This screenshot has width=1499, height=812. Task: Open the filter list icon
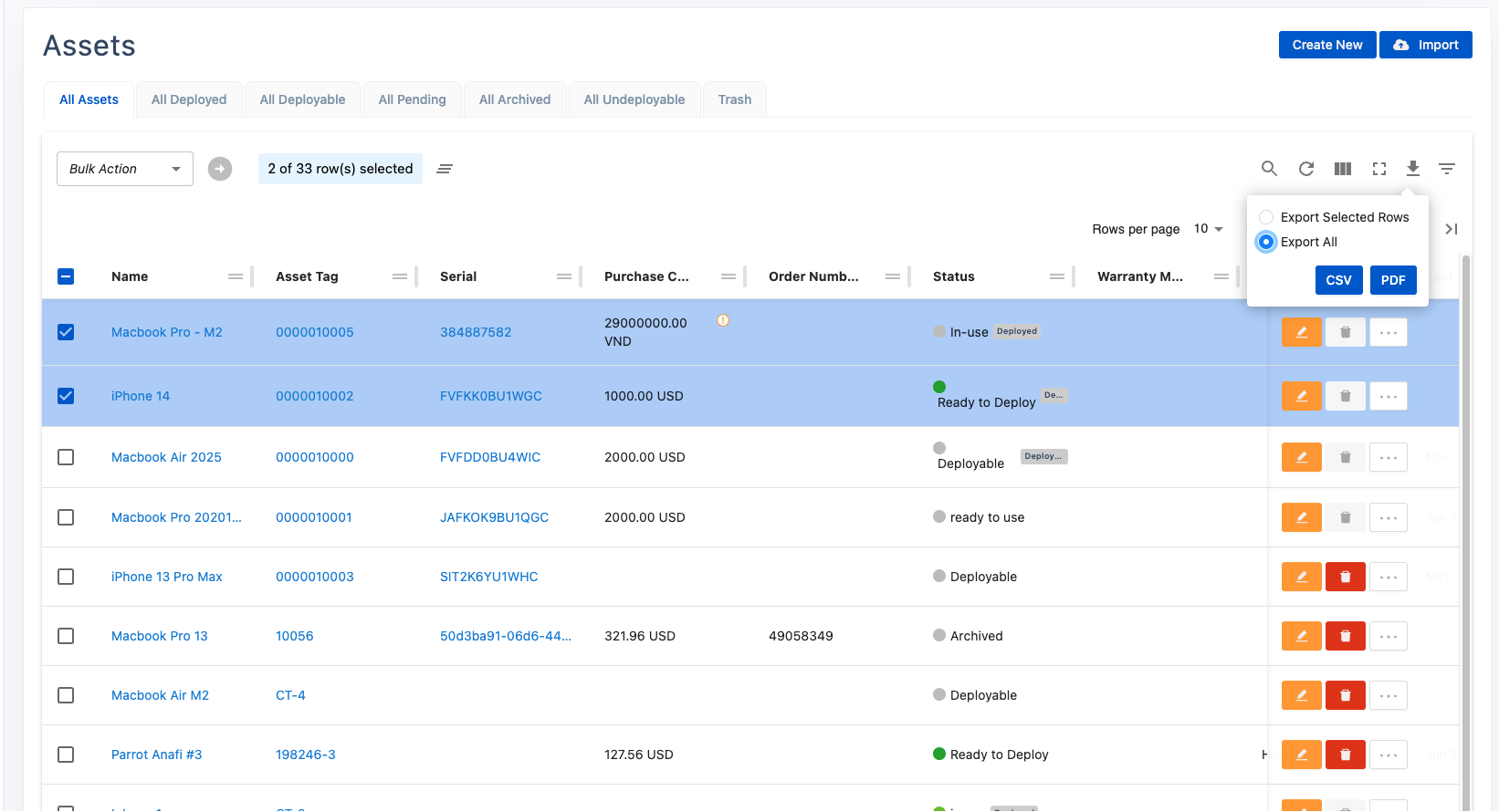click(1447, 169)
